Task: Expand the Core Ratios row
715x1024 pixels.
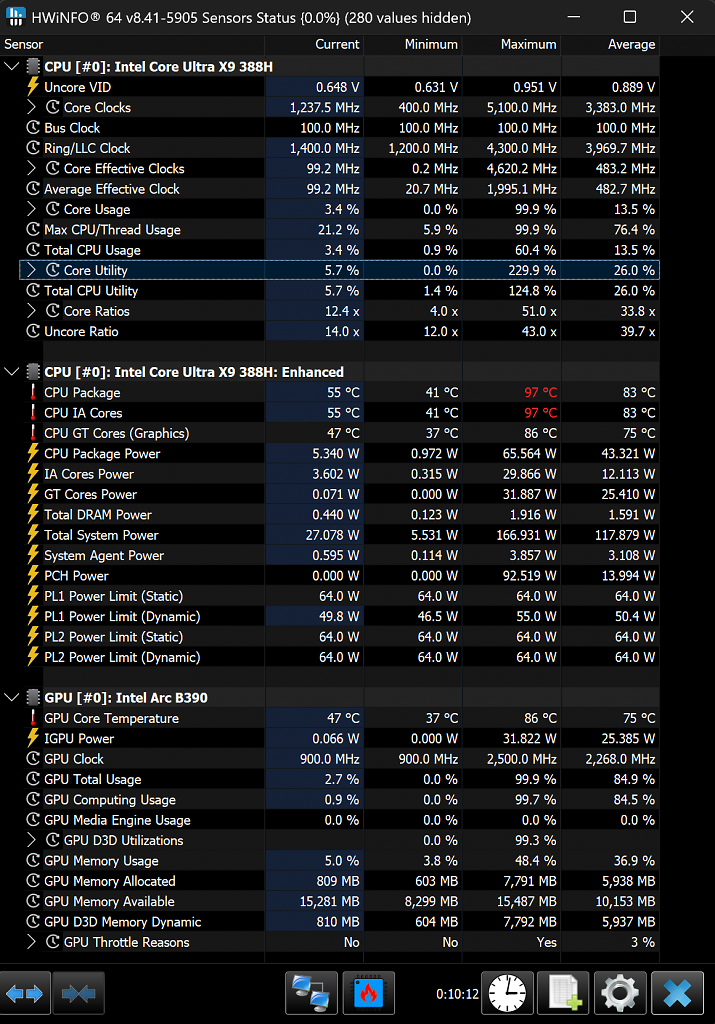Action: pos(31,311)
